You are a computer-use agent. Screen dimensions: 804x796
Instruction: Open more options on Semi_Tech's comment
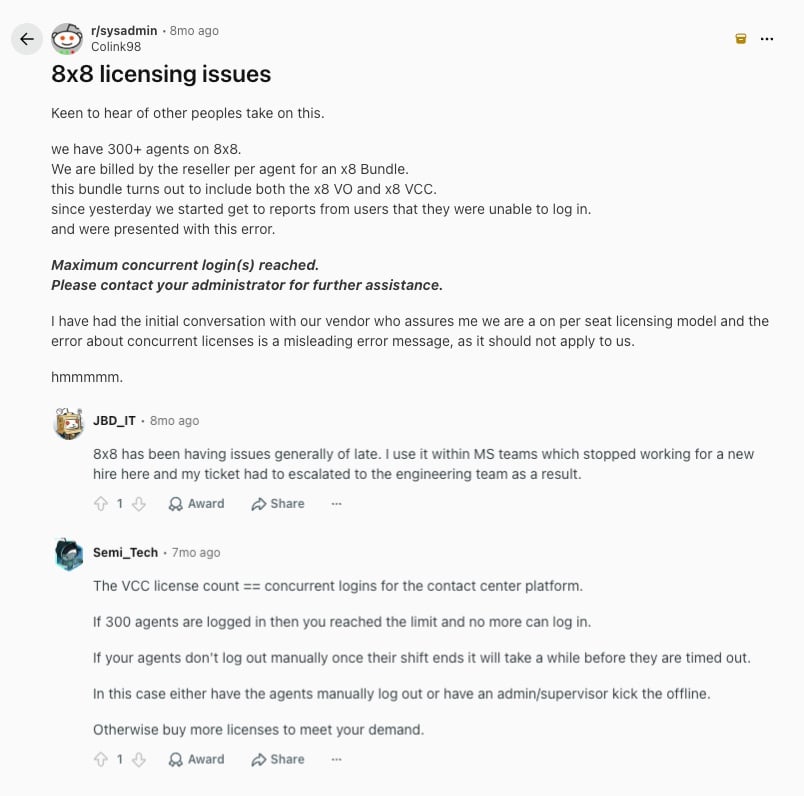(x=336, y=759)
